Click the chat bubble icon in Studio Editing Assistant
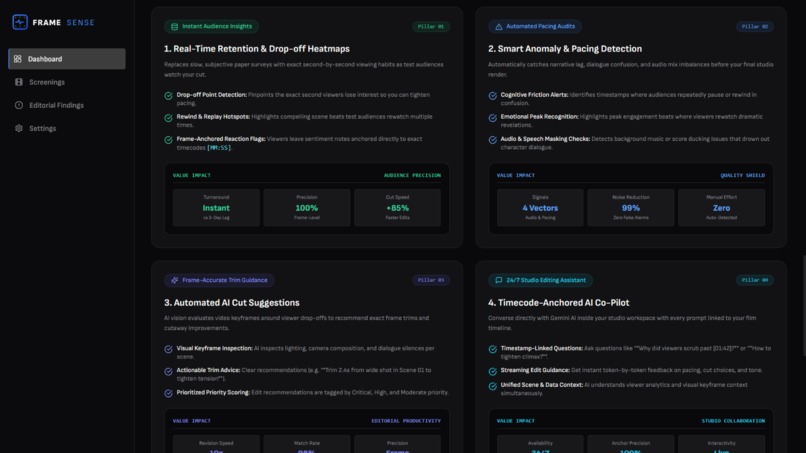Image resolution: width=806 pixels, height=453 pixels. [x=499, y=280]
